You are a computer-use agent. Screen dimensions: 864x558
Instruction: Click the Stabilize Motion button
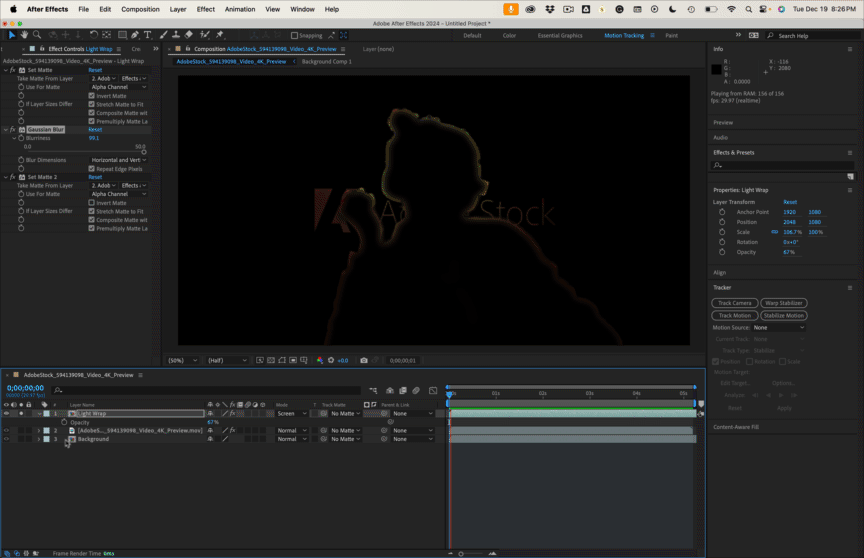(x=784, y=316)
